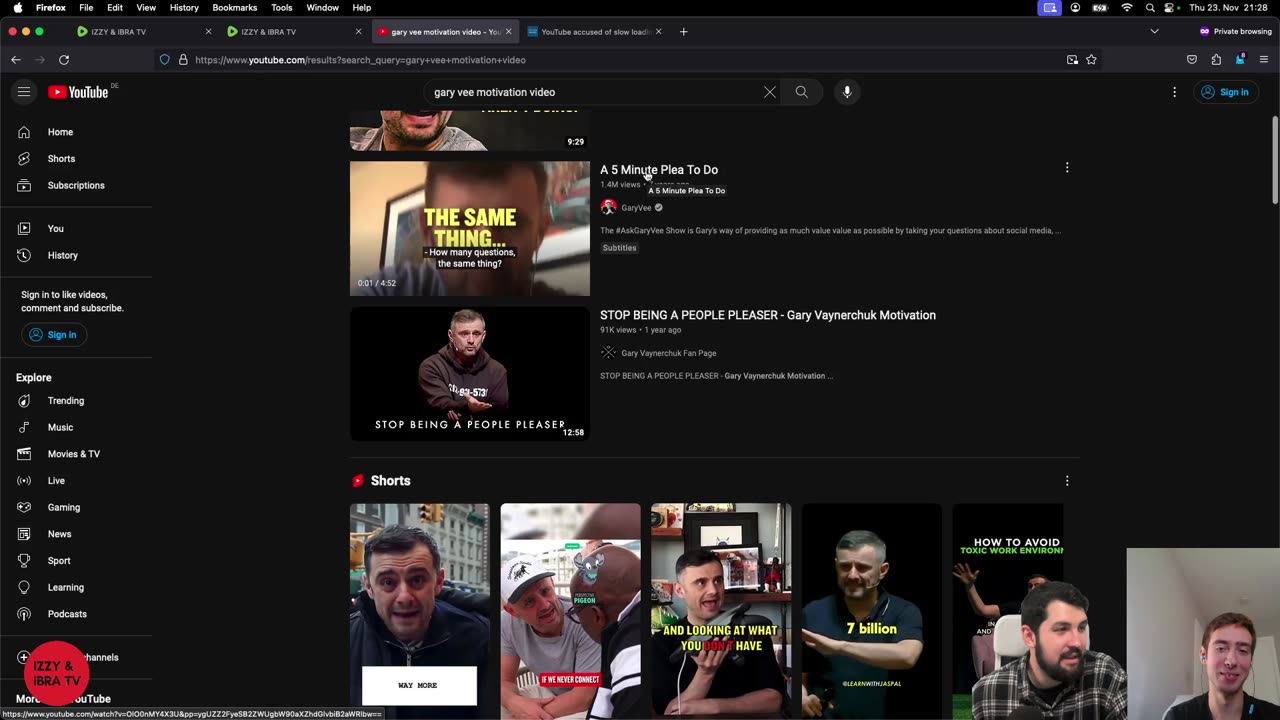Viewport: 1280px width, 720px height.
Task: Click the magnifier search button
Action: coord(801,92)
